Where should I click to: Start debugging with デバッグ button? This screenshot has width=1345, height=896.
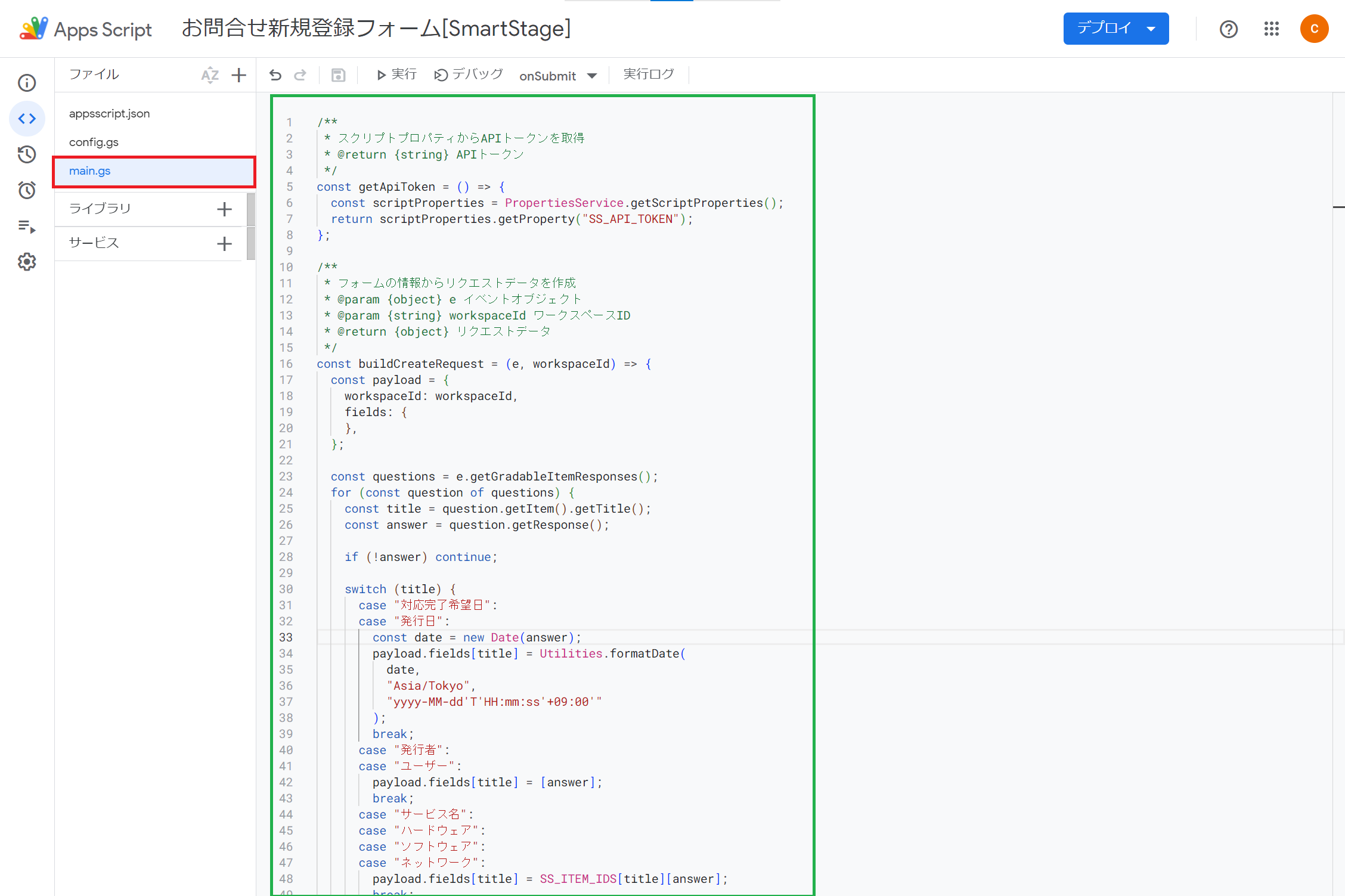469,75
